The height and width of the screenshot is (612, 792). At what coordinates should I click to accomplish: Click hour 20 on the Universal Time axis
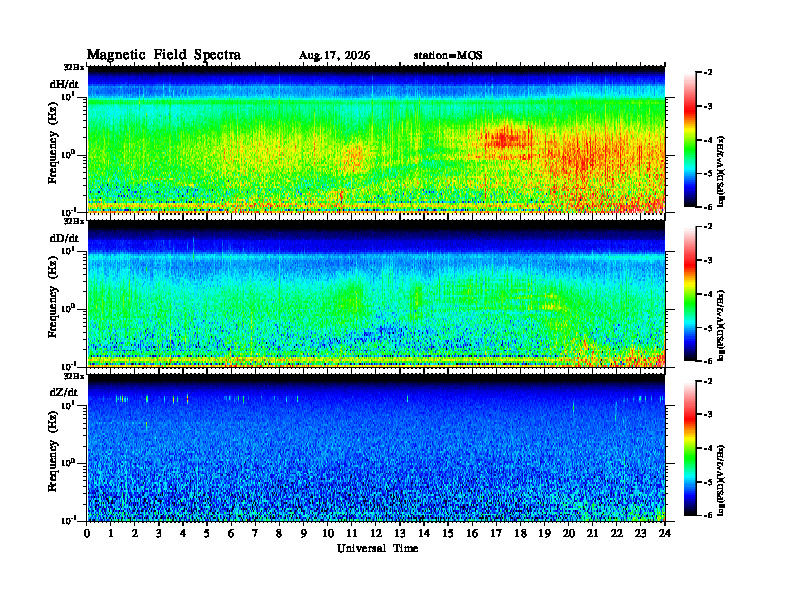(568, 533)
